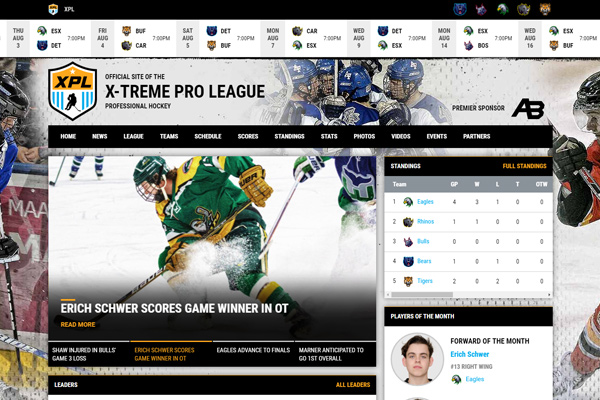600x400 pixels.
Task: Click the AB premier sponsor logo
Action: pos(527,108)
